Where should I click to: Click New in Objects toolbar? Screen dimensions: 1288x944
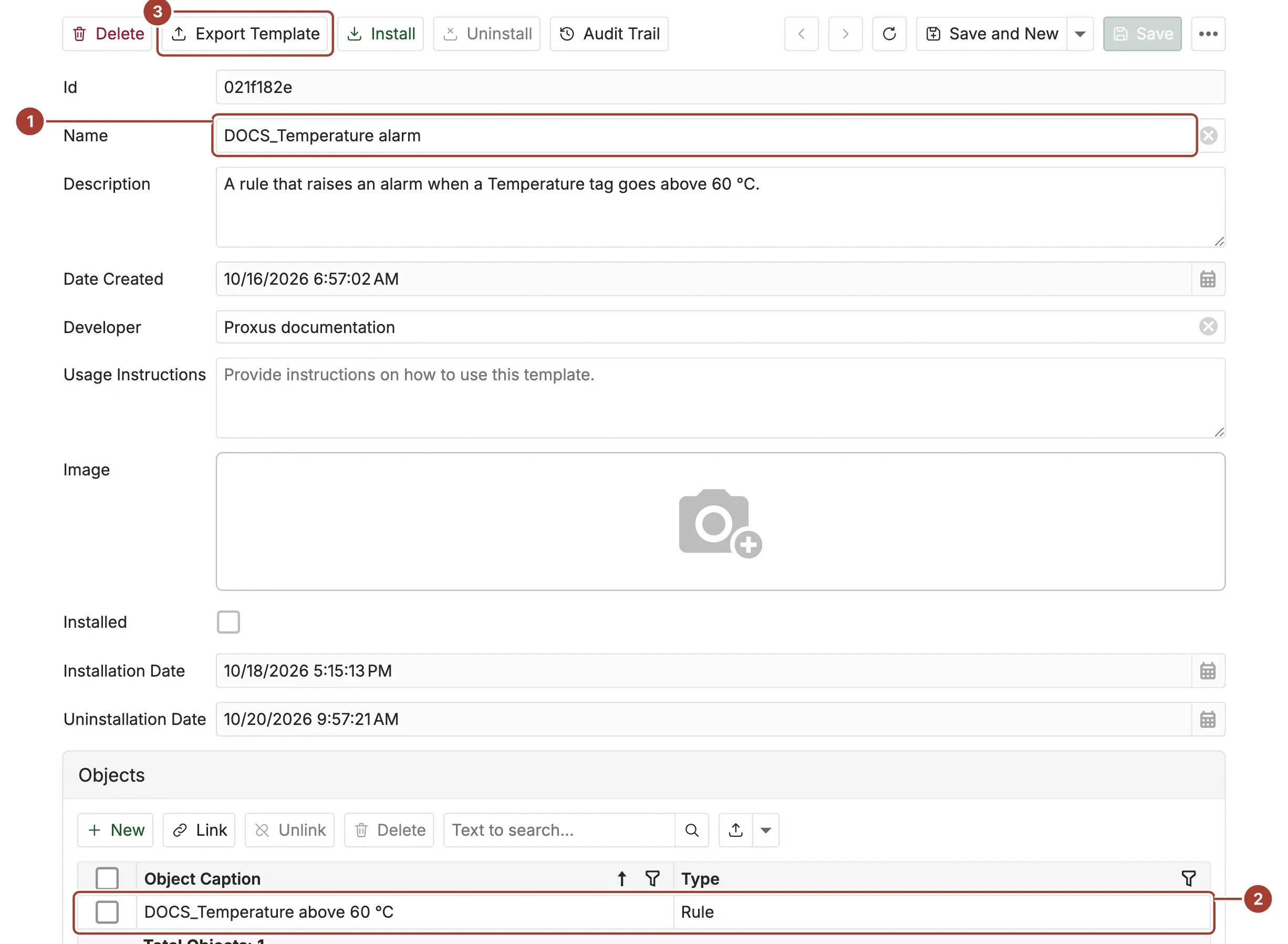[x=116, y=829]
